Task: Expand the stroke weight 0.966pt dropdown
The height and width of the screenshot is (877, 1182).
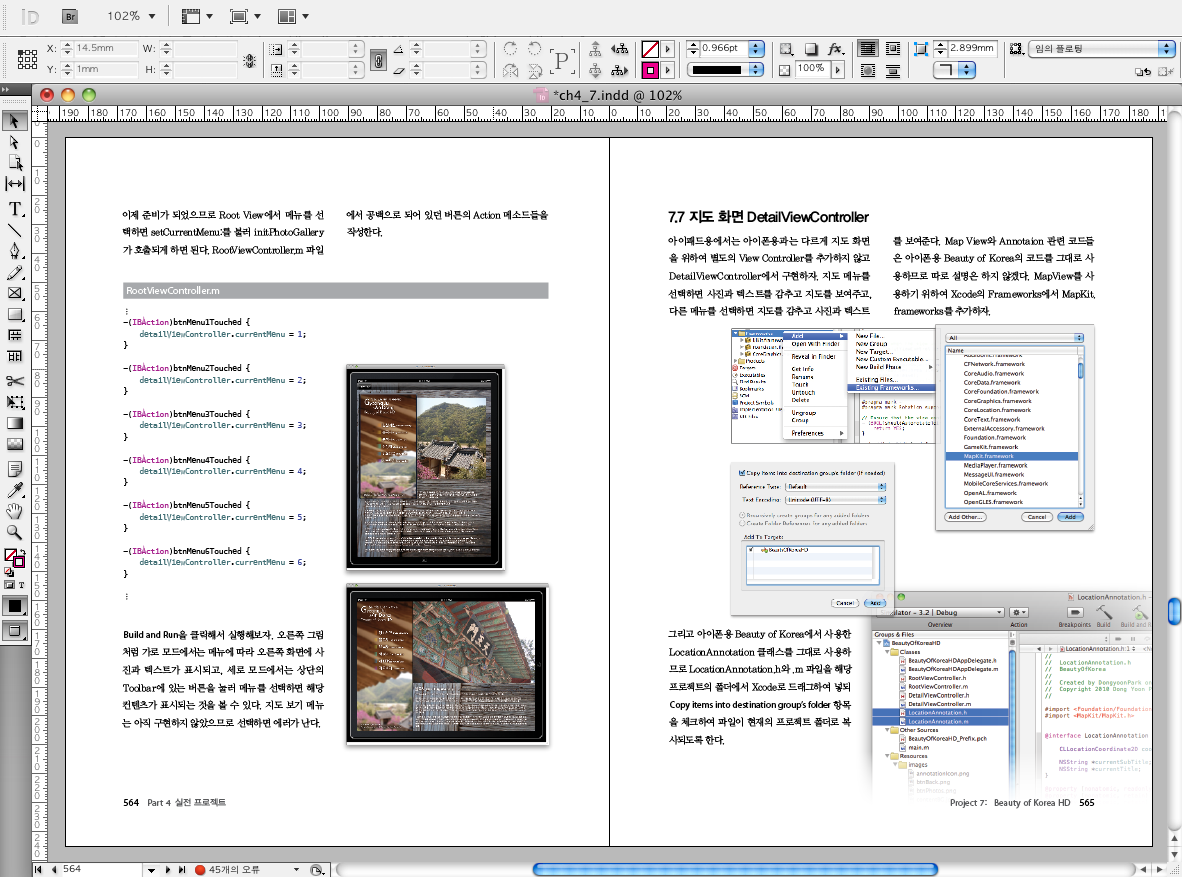Action: tap(756, 48)
